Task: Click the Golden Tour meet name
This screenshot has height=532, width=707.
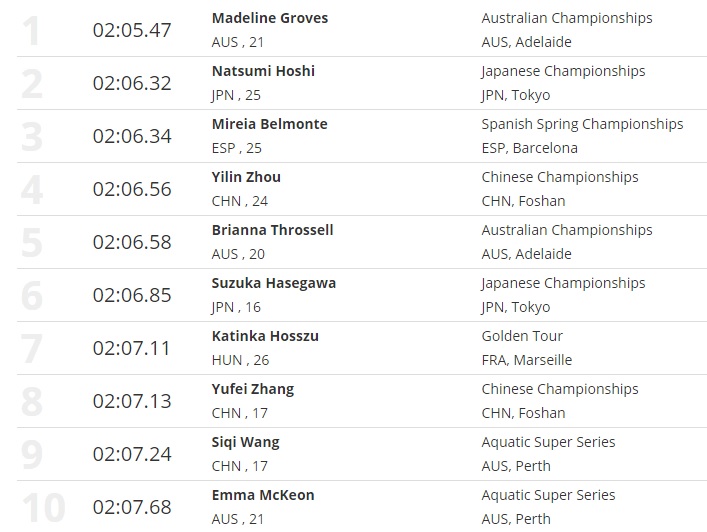Action: pos(522,336)
